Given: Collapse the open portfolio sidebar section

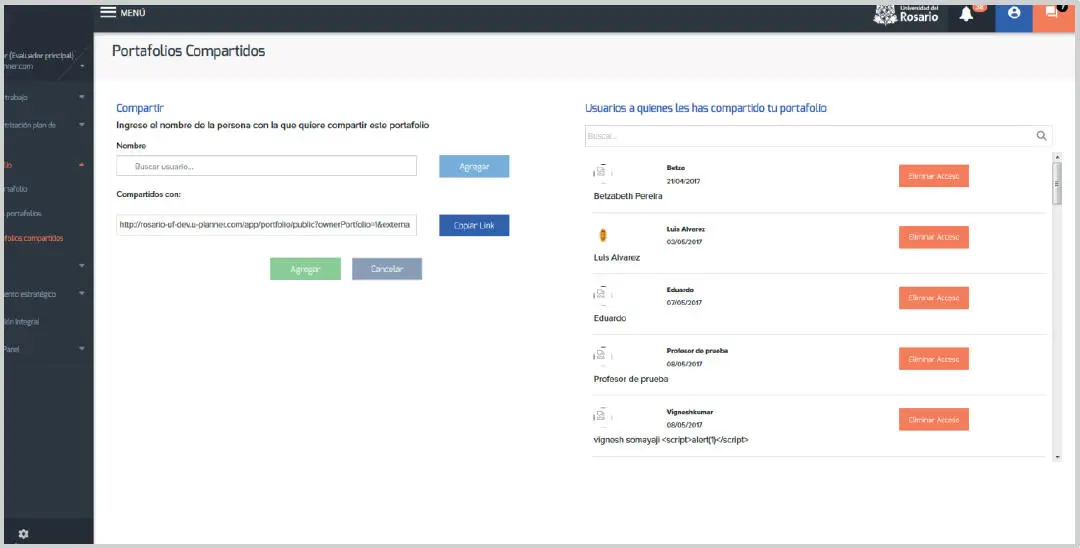Looking at the screenshot, I should pyautogui.click(x=82, y=164).
